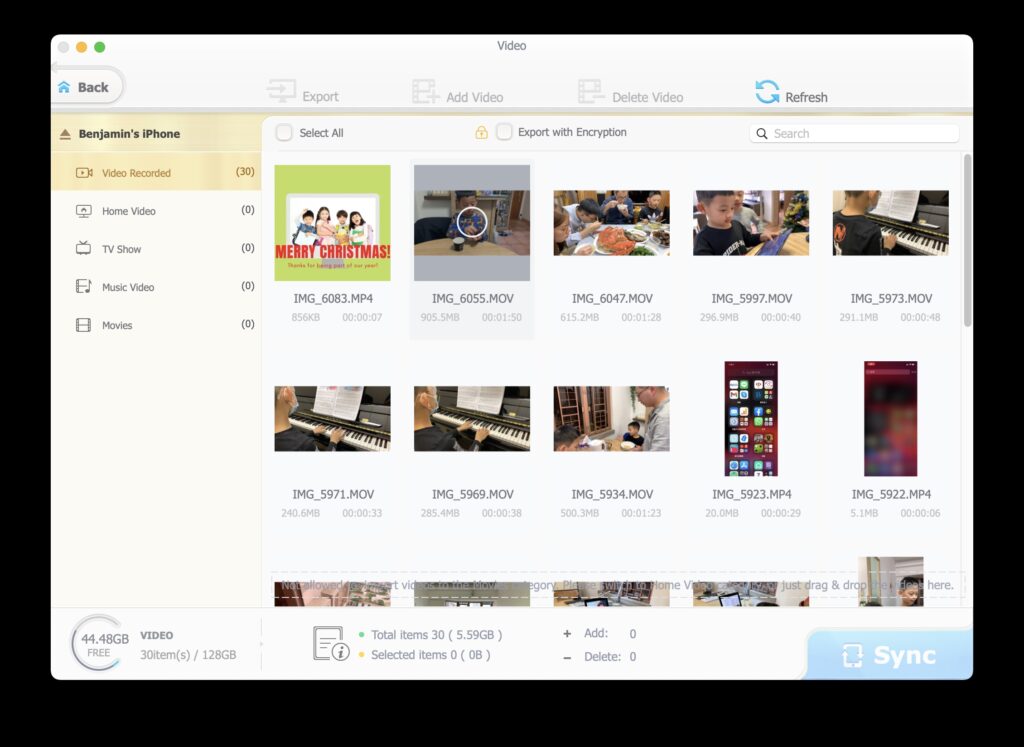The image size is (1024, 747).
Task: Eject Benjamin's iPhone using eject icon
Action: point(66,134)
